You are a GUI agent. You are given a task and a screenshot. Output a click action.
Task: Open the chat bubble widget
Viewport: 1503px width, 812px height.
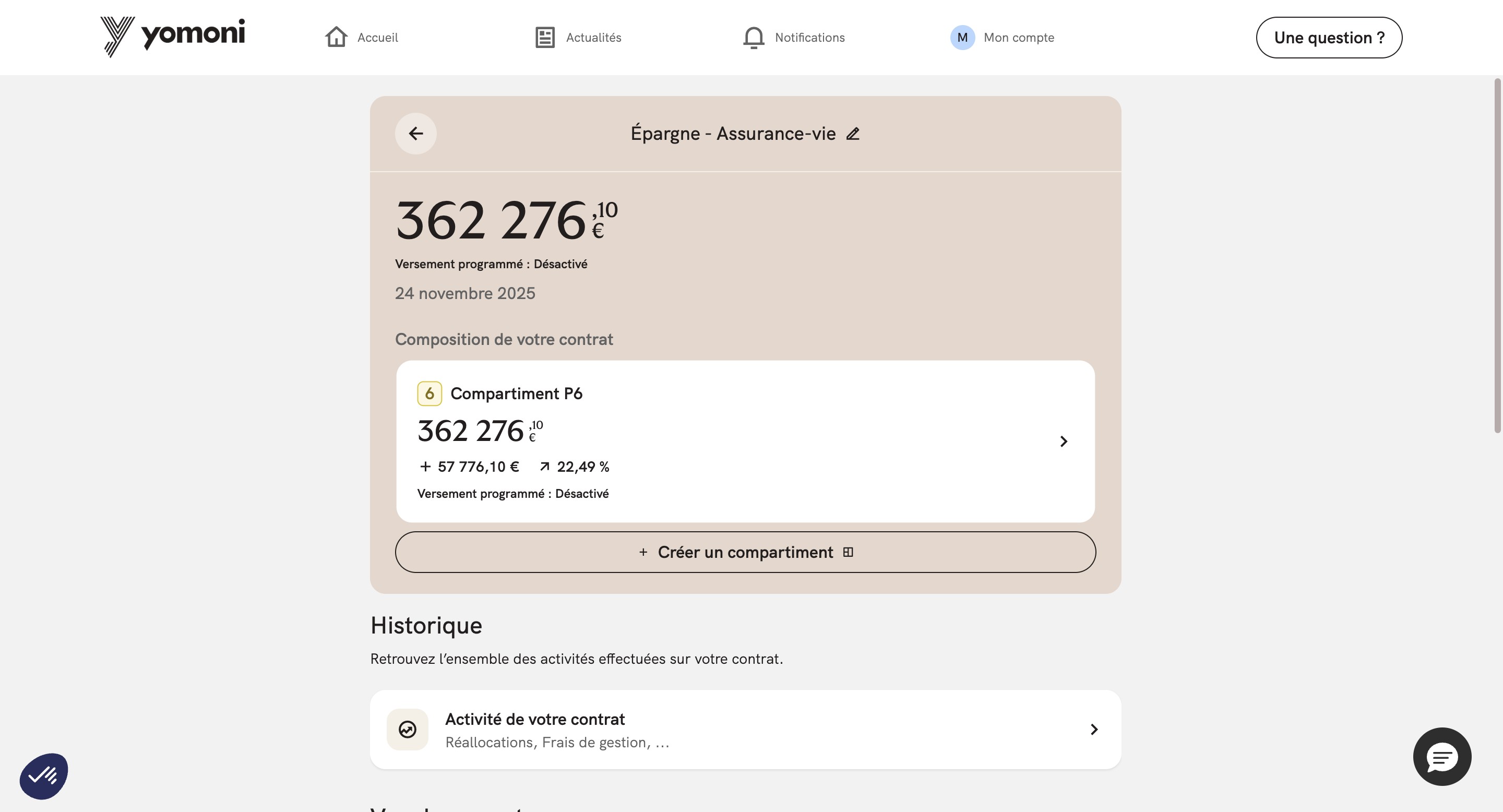click(x=1442, y=757)
